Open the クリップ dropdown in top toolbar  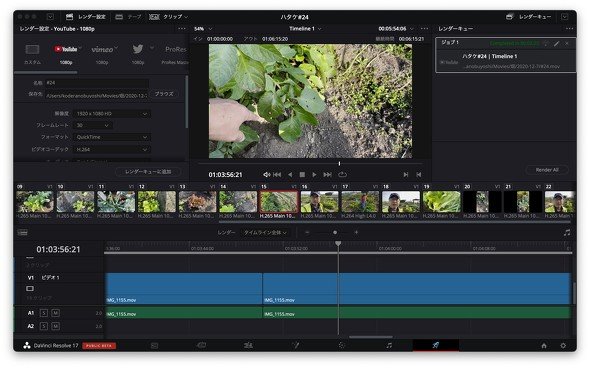[169, 17]
